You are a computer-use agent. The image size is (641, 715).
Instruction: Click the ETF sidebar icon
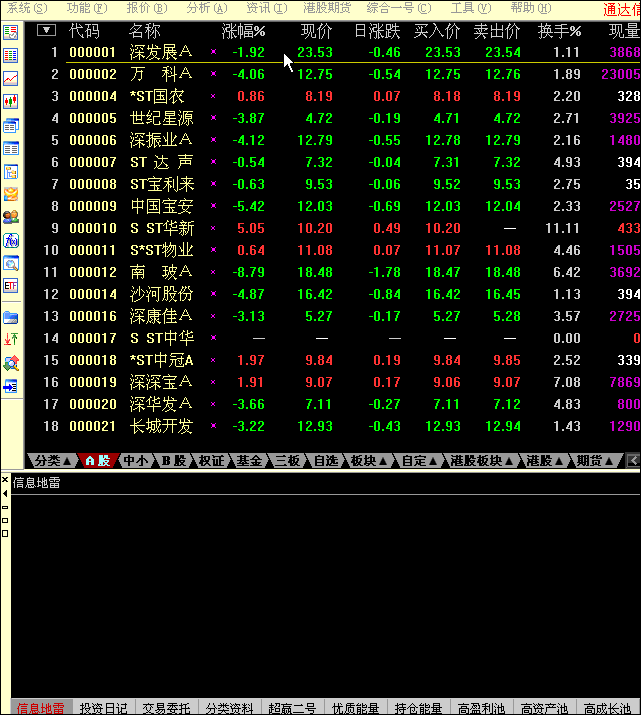pos(10,286)
